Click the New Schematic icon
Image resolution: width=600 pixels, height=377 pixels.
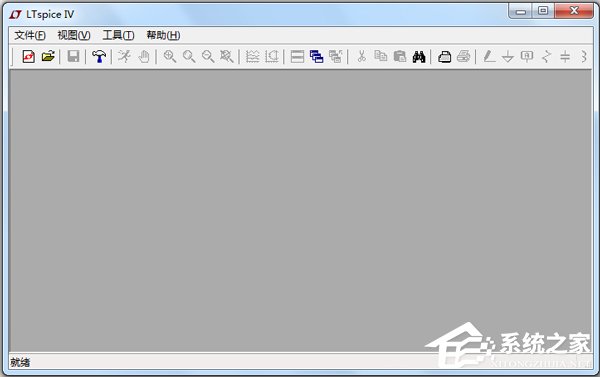click(x=29, y=57)
